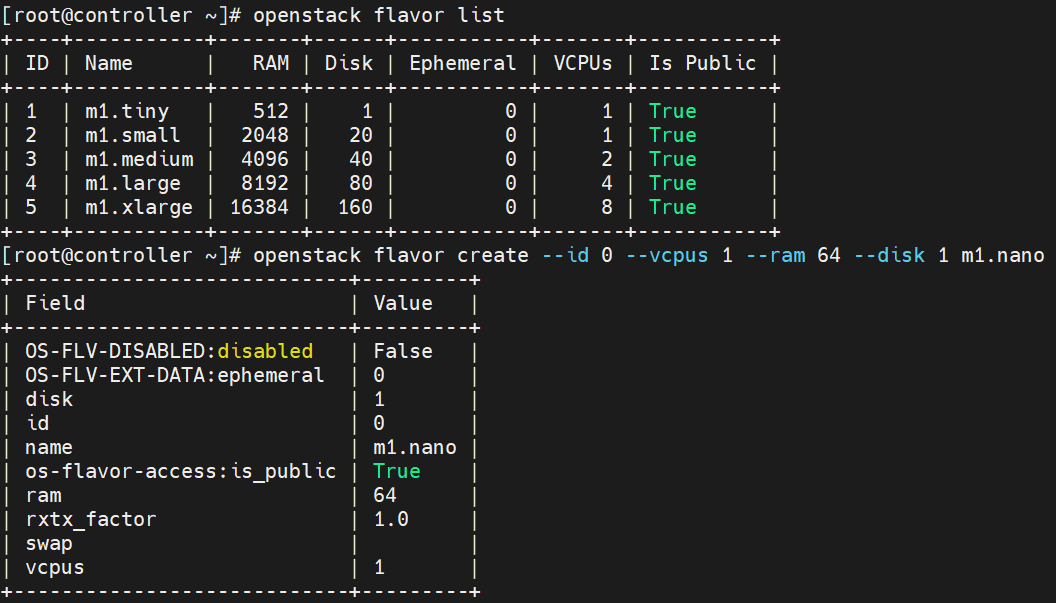Screen dimensions: 1056x603
Task: Click 'm1.nano' value in name row
Action: (x=415, y=447)
